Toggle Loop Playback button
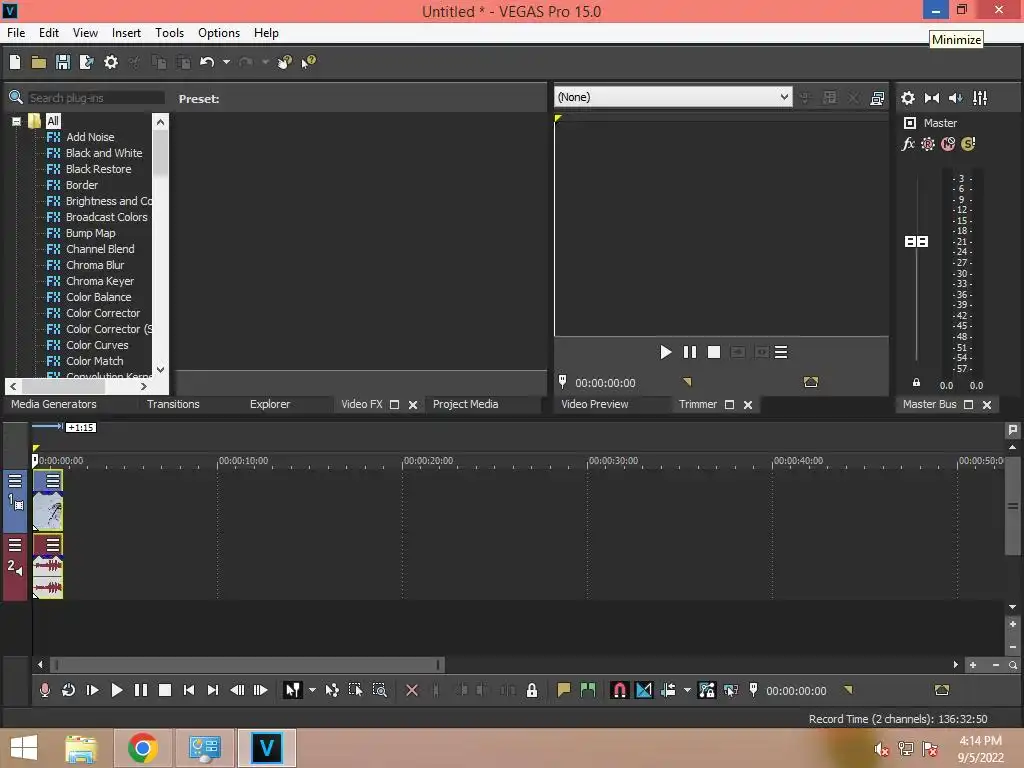Viewport: 1024px width, 768px height. [x=68, y=690]
